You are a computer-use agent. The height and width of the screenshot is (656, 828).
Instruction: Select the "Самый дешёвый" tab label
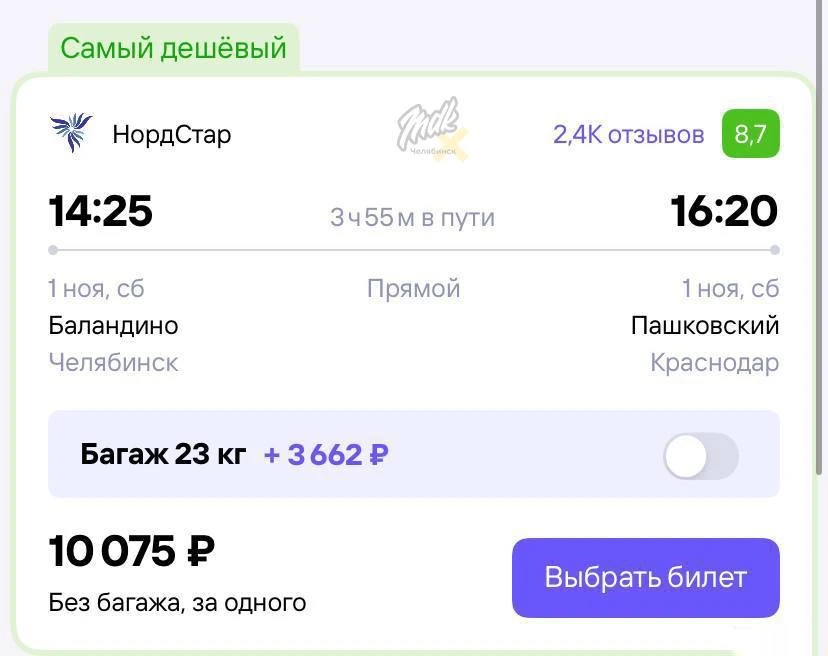[173, 48]
